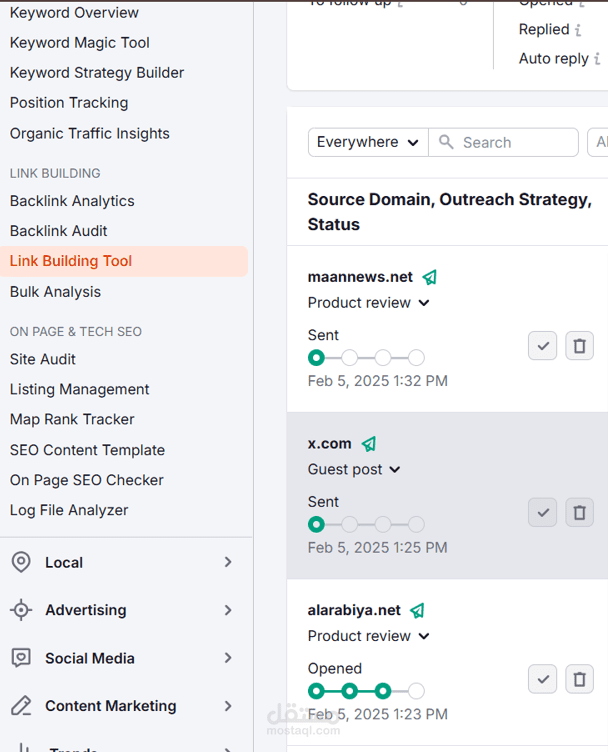Go to Keyword Strategy Builder
608x752 pixels.
coord(97,73)
